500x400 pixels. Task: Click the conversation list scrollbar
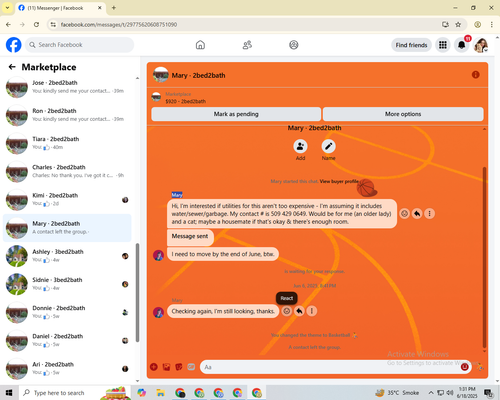[137, 293]
